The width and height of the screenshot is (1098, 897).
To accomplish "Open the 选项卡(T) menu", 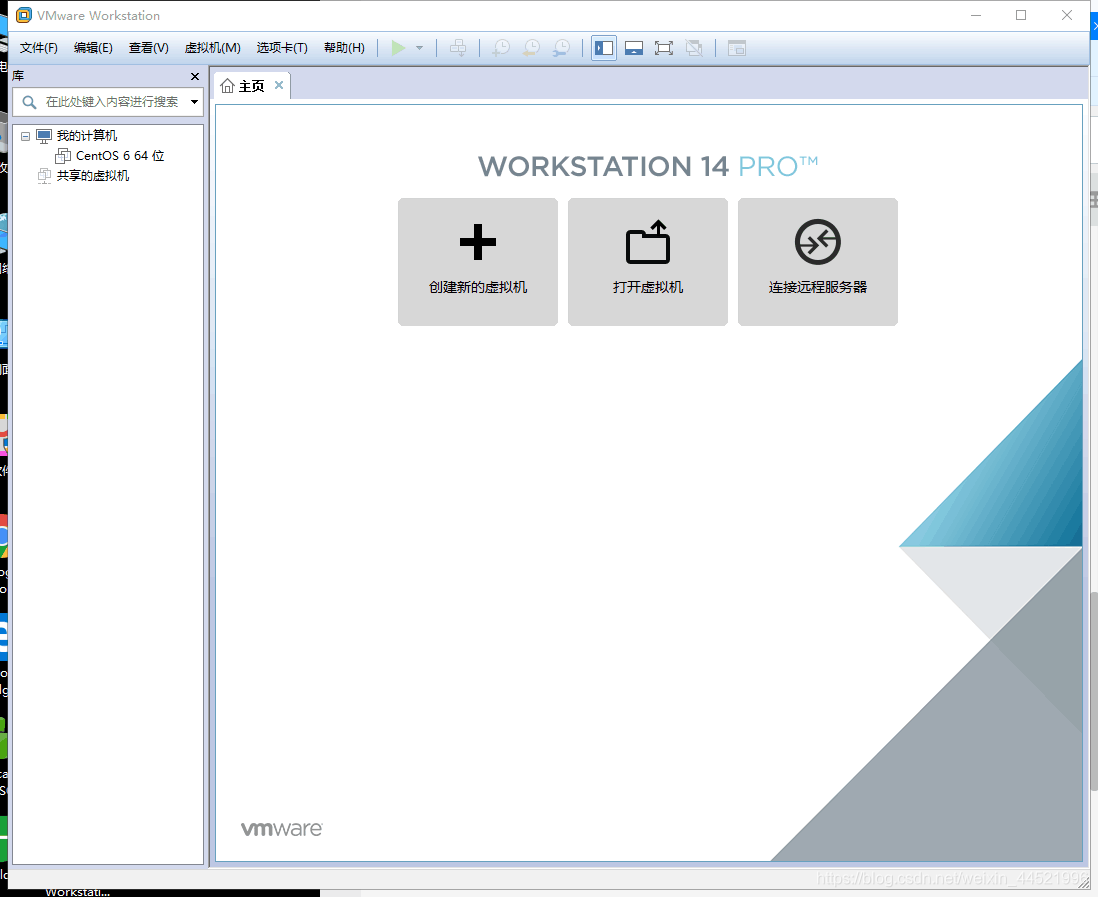I will pos(282,48).
